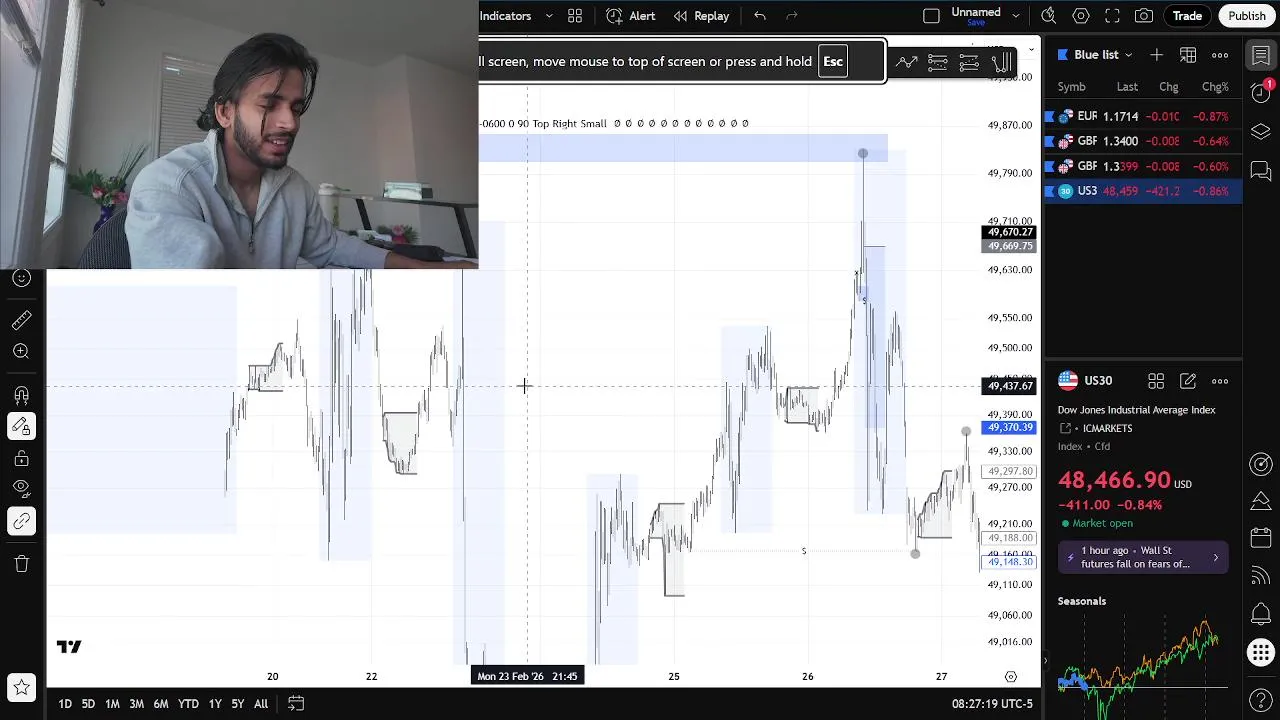
Task: Open the Screeners radar panel
Action: coord(1261,464)
